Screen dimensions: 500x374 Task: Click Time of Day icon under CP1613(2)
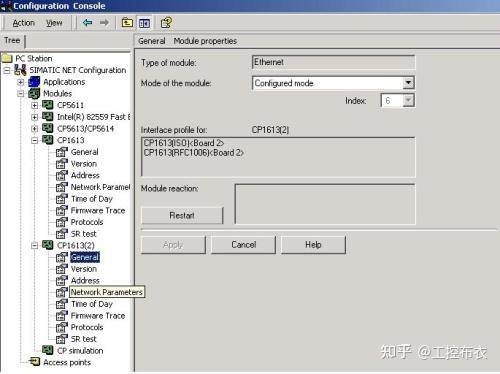click(62, 304)
